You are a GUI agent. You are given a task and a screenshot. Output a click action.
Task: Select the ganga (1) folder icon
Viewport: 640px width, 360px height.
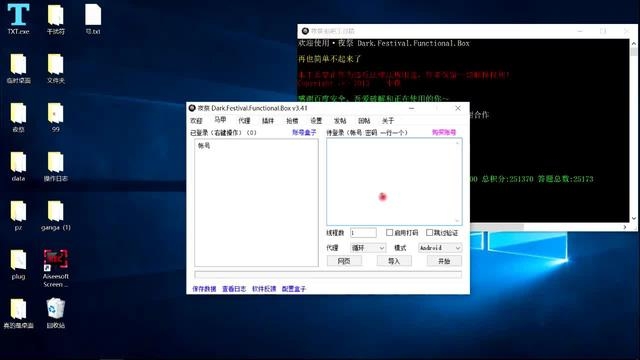pos(56,215)
